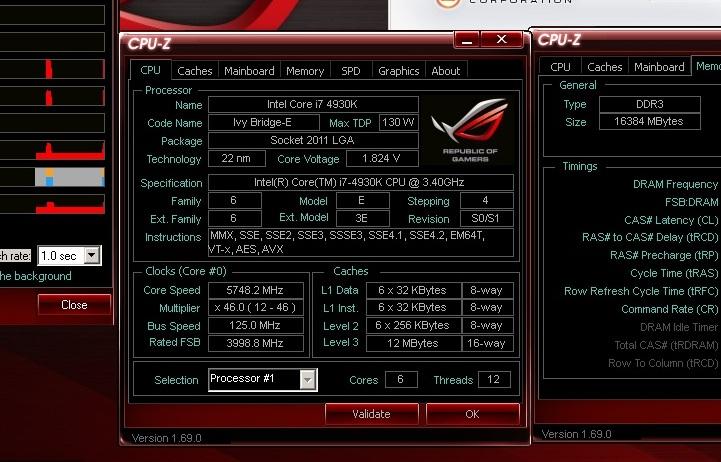The width and height of the screenshot is (721, 462).
Task: Click the DDR3 type value in second window
Action: (649, 104)
